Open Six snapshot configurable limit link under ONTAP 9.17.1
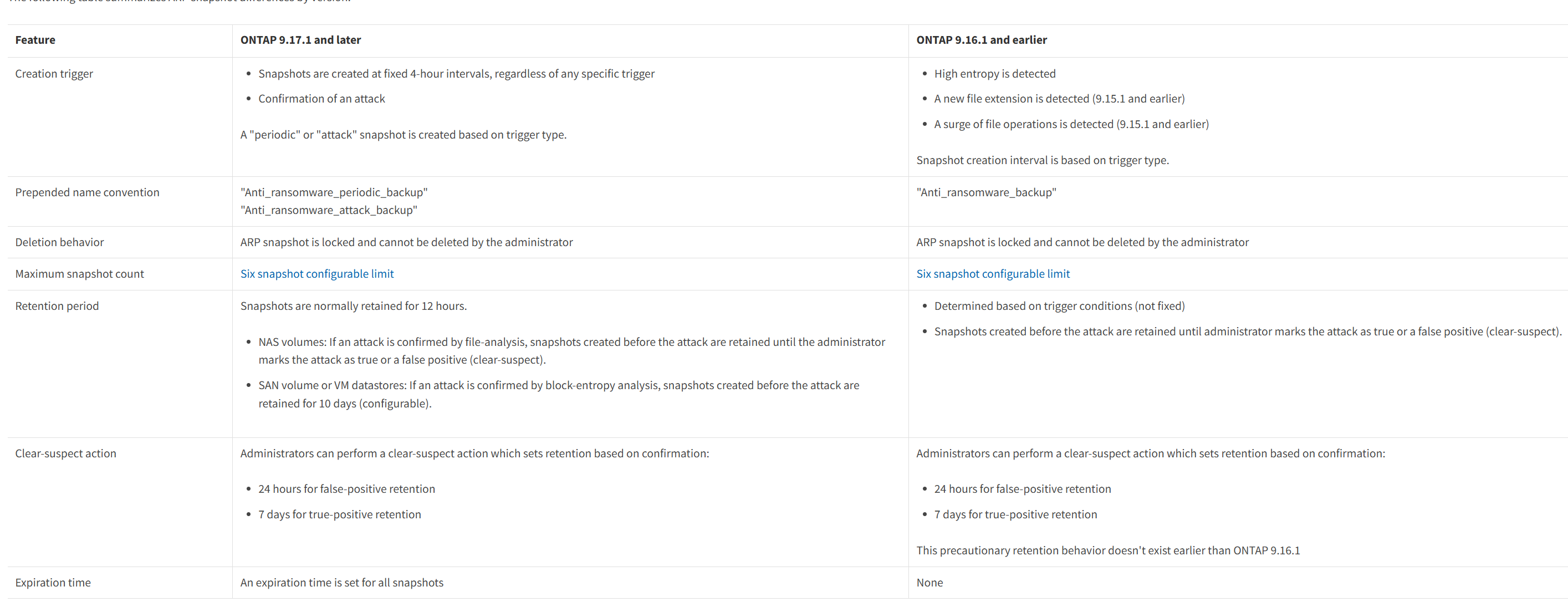Viewport: 1568px width, 607px height. click(x=316, y=274)
